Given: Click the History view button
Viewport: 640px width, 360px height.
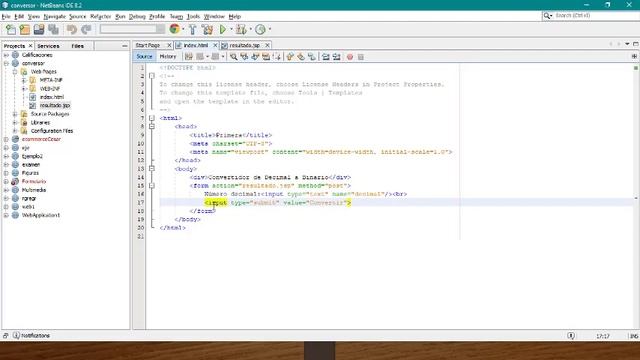Looking at the screenshot, I should pyautogui.click(x=168, y=57).
